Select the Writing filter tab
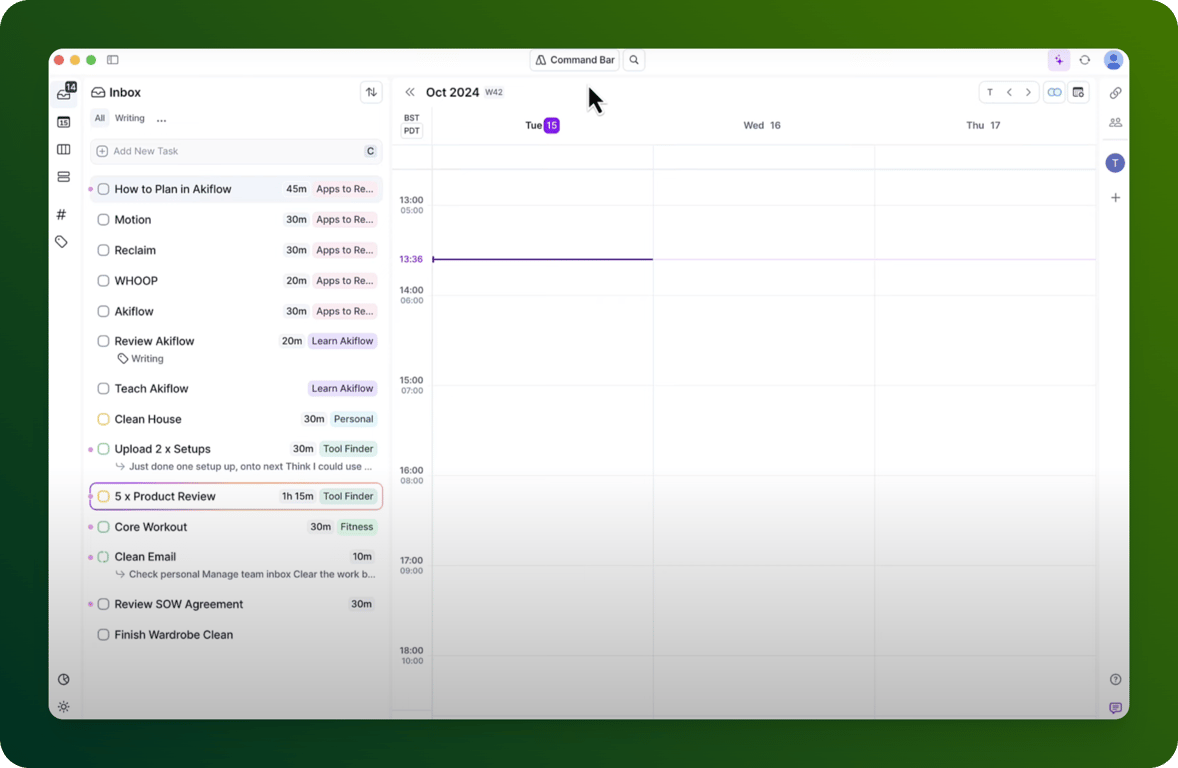1178x768 pixels. tap(129, 118)
